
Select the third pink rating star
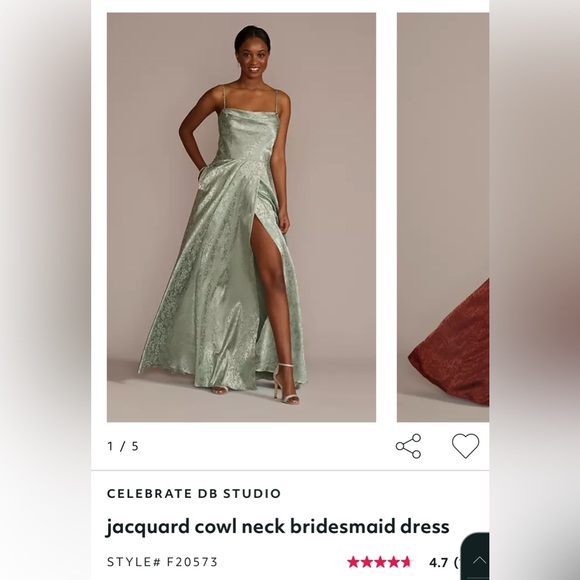pos(380,562)
